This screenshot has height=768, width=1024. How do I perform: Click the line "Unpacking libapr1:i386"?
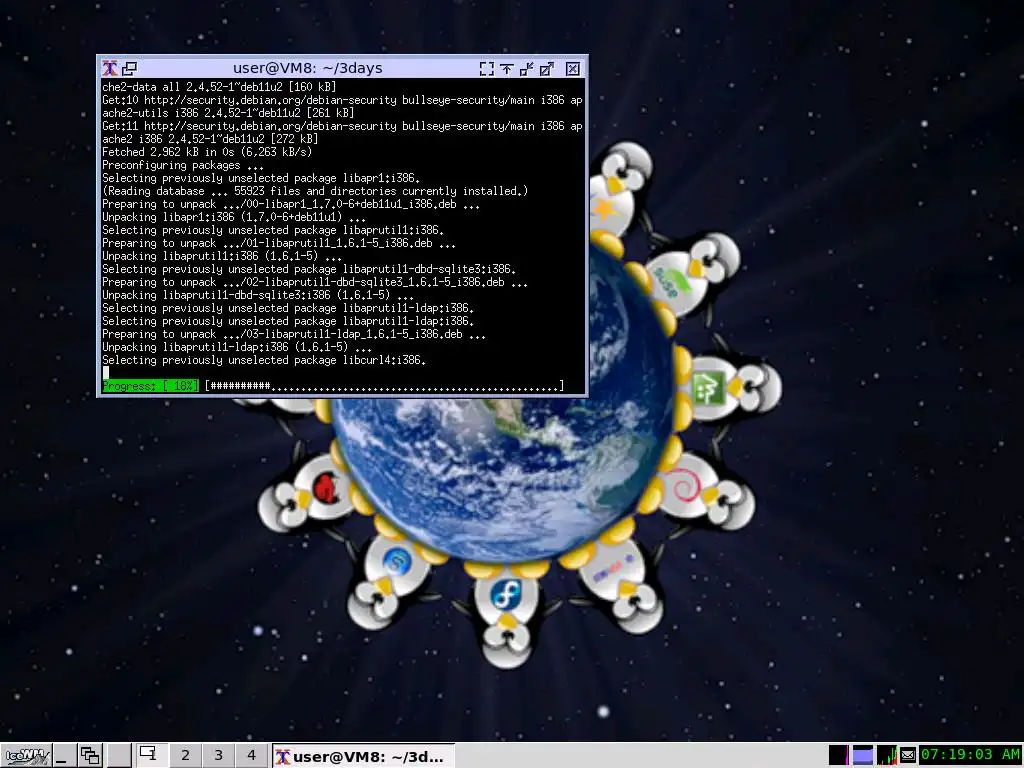pyautogui.click(x=234, y=217)
